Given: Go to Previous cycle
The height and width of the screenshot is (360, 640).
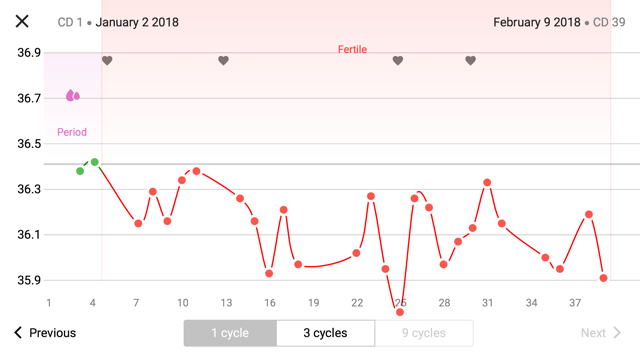Looking at the screenshot, I should tap(45, 333).
